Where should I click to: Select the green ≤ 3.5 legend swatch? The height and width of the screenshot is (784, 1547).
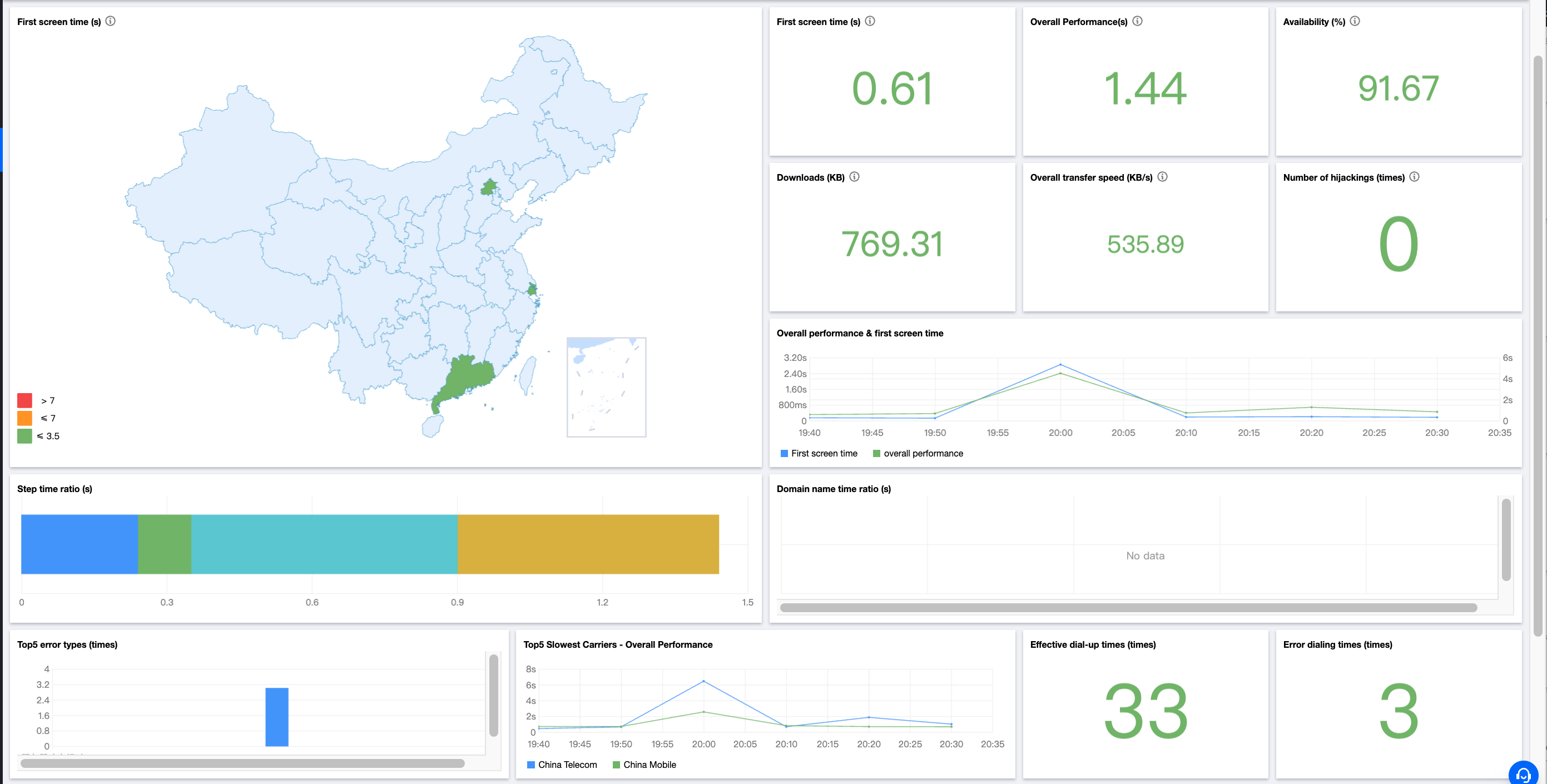point(24,436)
